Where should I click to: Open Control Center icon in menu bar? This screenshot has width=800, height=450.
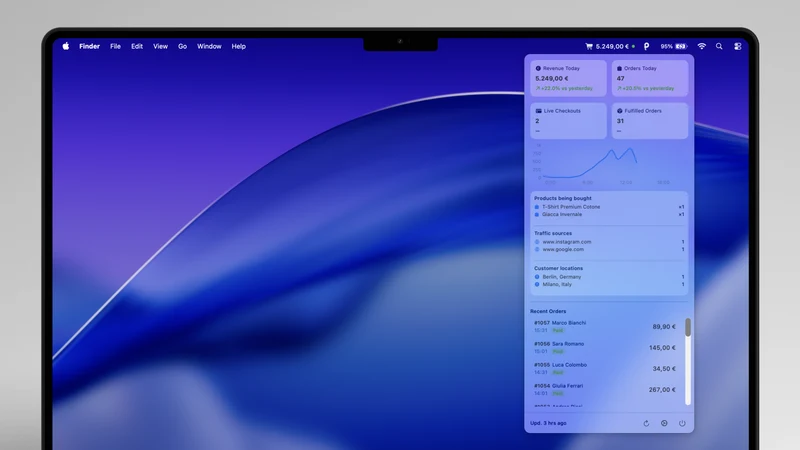(737, 46)
